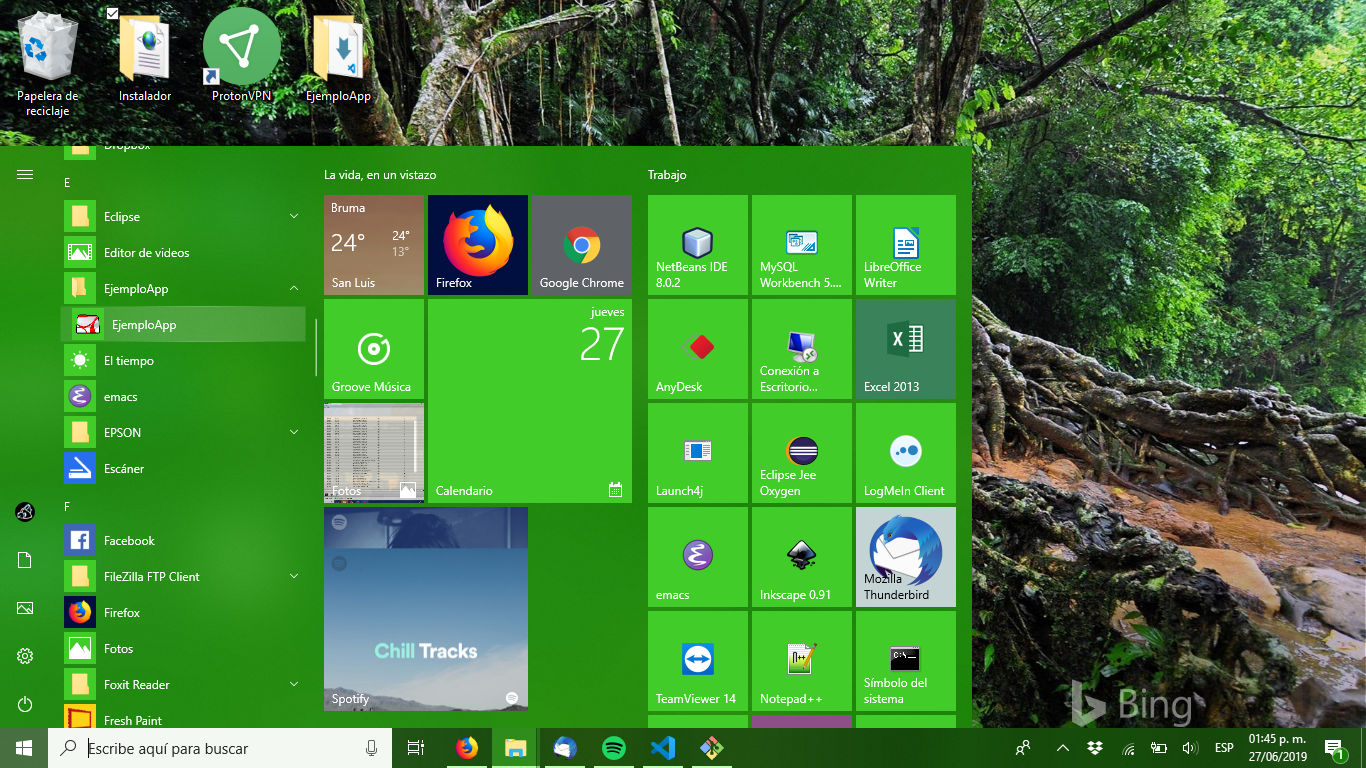
Task: Launch EjemploApp from the app list
Action: click(185, 325)
